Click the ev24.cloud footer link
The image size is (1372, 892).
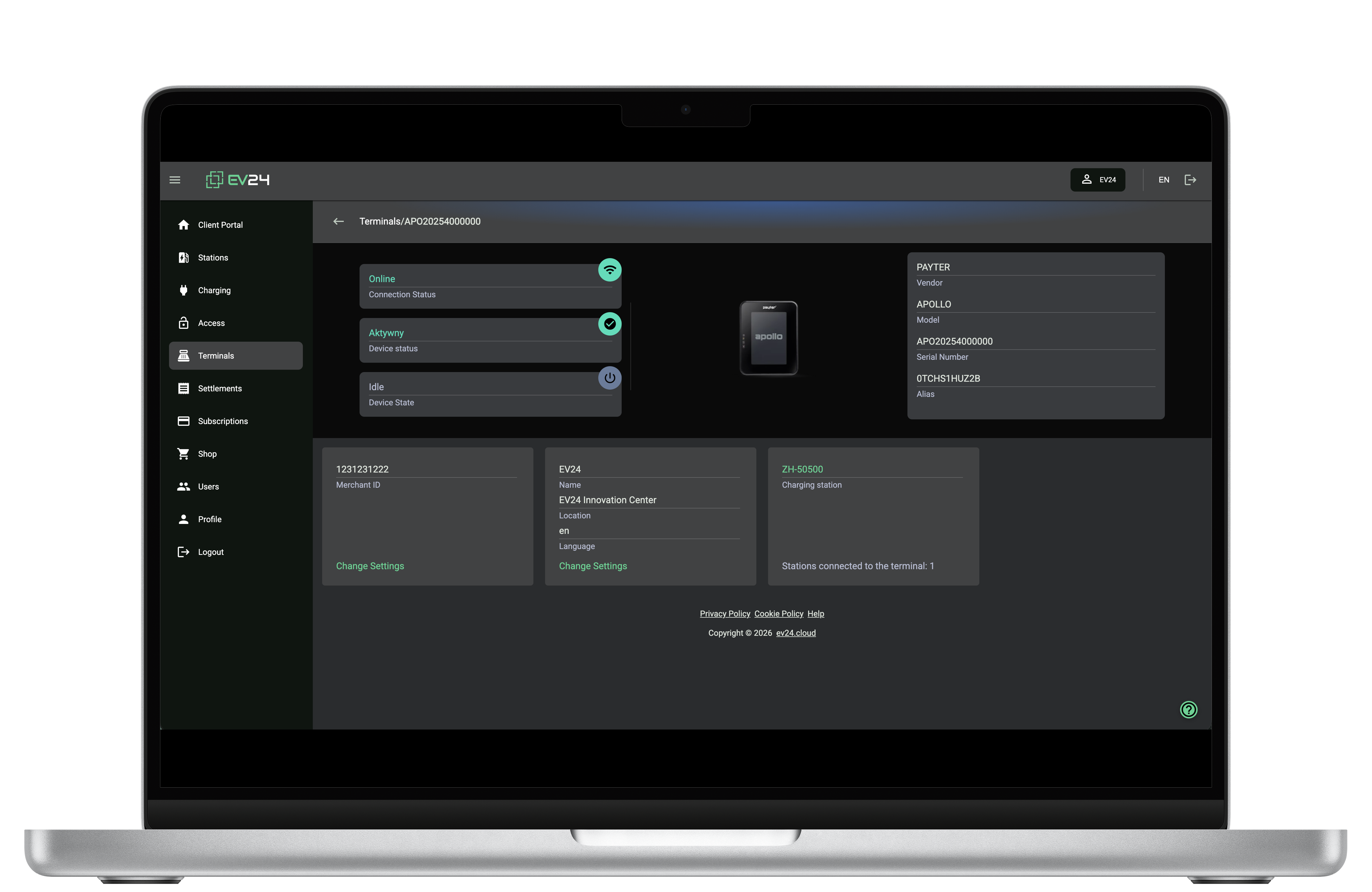[796, 633]
